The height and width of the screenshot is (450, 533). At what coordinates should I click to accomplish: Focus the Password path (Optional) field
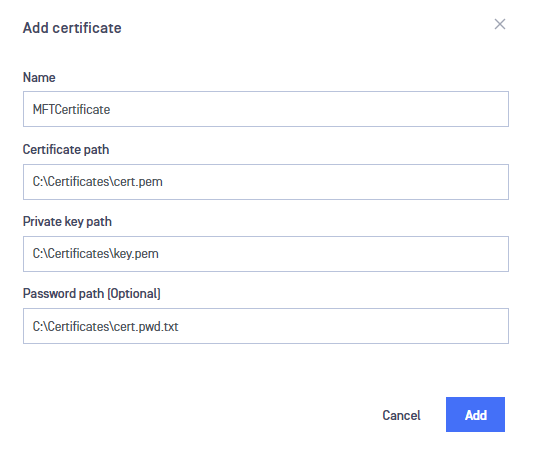(x=266, y=326)
